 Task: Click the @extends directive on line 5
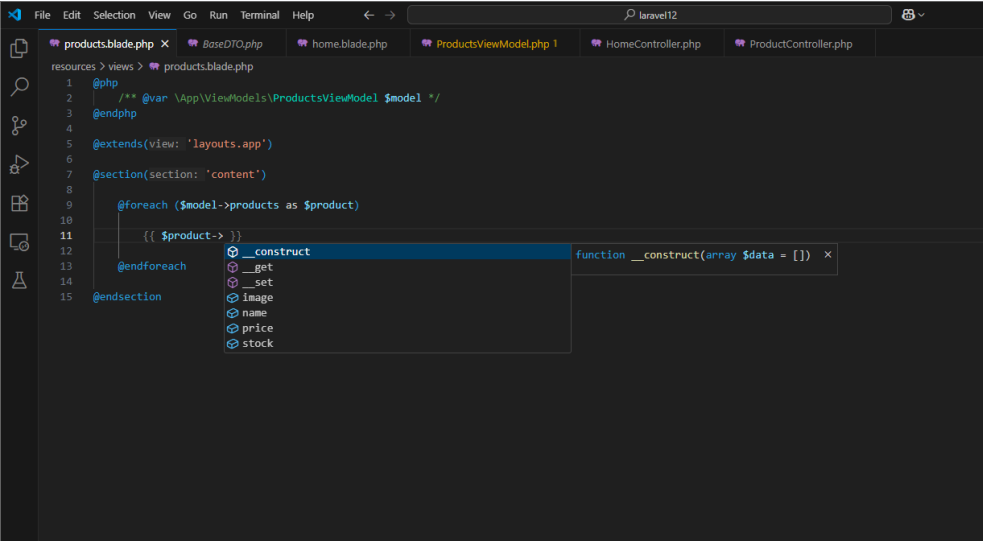pos(118,144)
